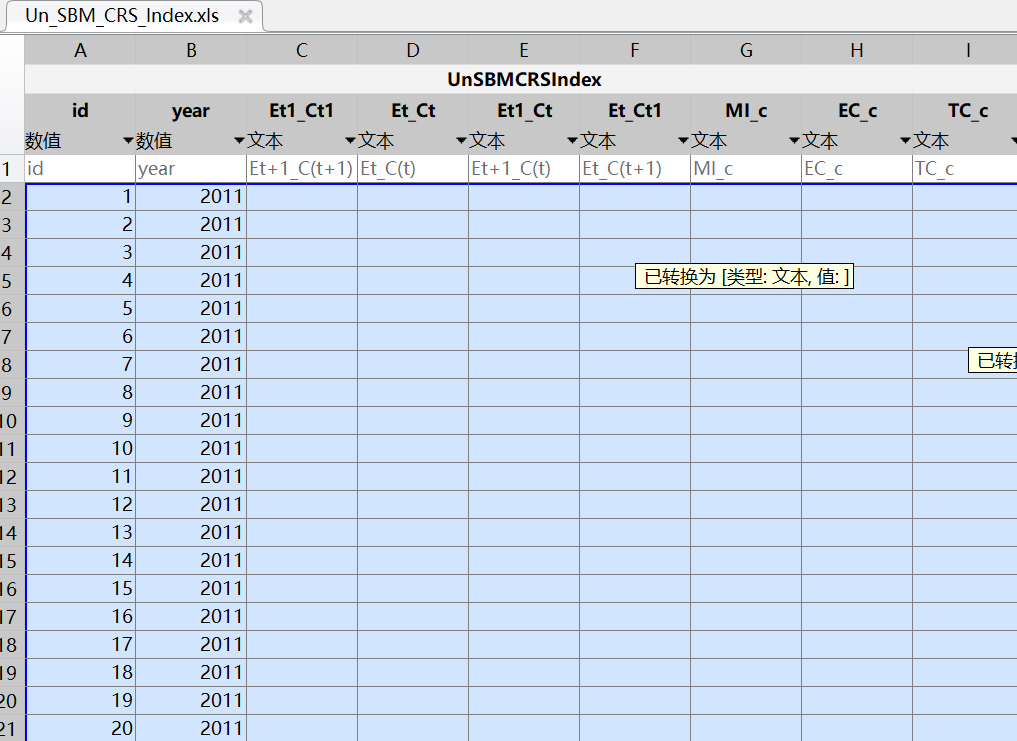Click cell containing Et+1_C(t)

coord(524,169)
